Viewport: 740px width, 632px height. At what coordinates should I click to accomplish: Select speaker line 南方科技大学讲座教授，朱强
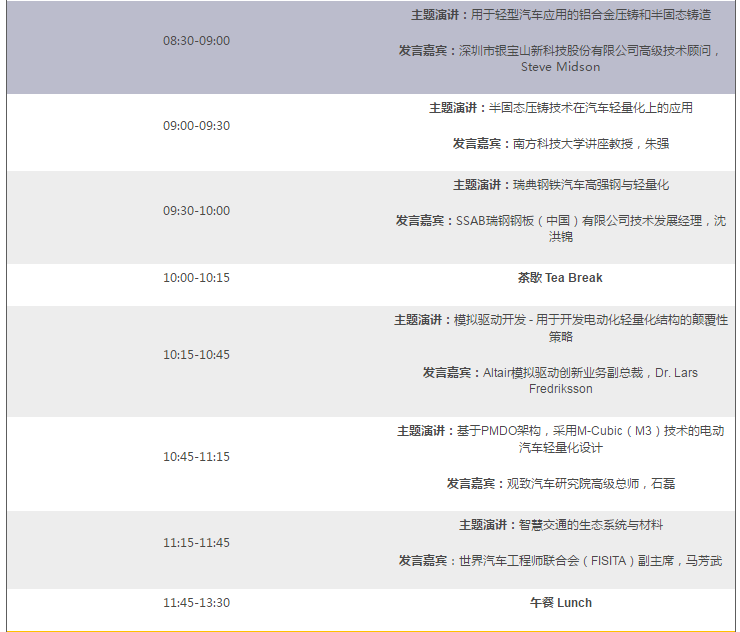point(560,144)
